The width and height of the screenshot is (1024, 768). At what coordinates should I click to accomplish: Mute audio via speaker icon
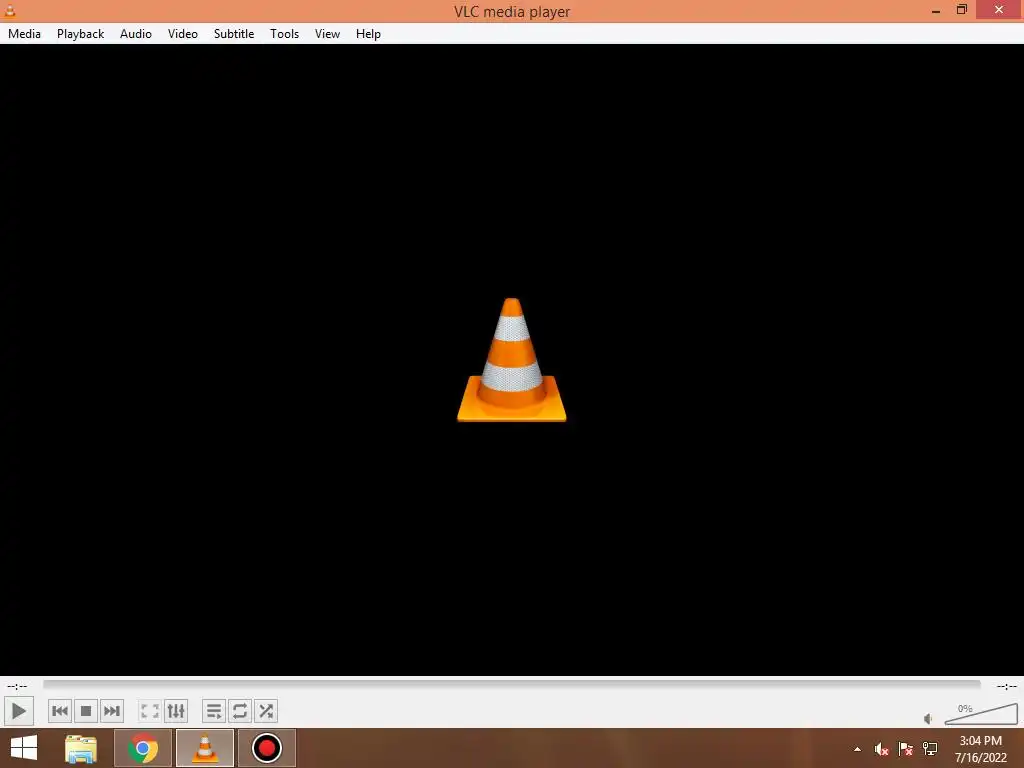pyautogui.click(x=928, y=718)
